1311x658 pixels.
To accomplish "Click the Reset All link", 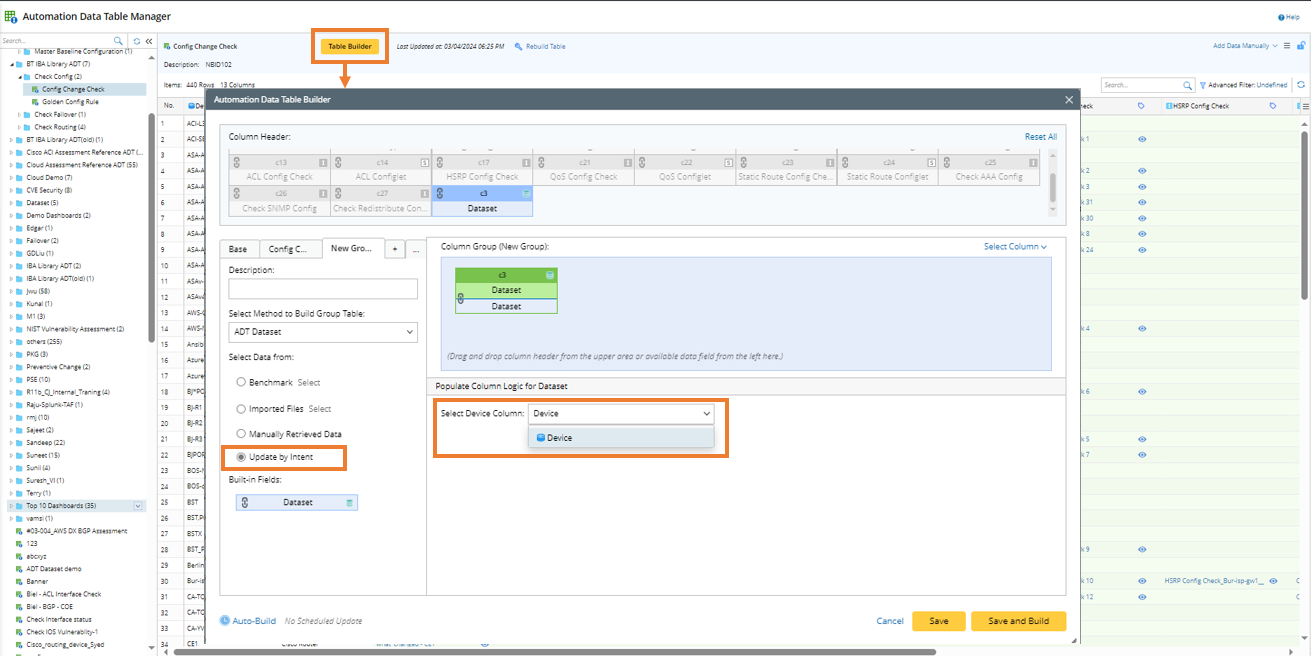I will coord(1041,137).
